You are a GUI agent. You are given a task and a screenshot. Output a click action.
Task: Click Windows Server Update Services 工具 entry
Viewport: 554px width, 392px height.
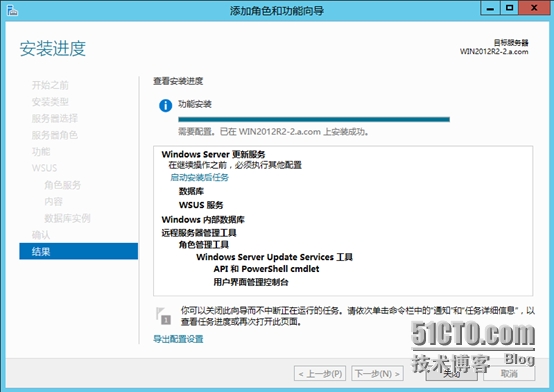pos(275,257)
